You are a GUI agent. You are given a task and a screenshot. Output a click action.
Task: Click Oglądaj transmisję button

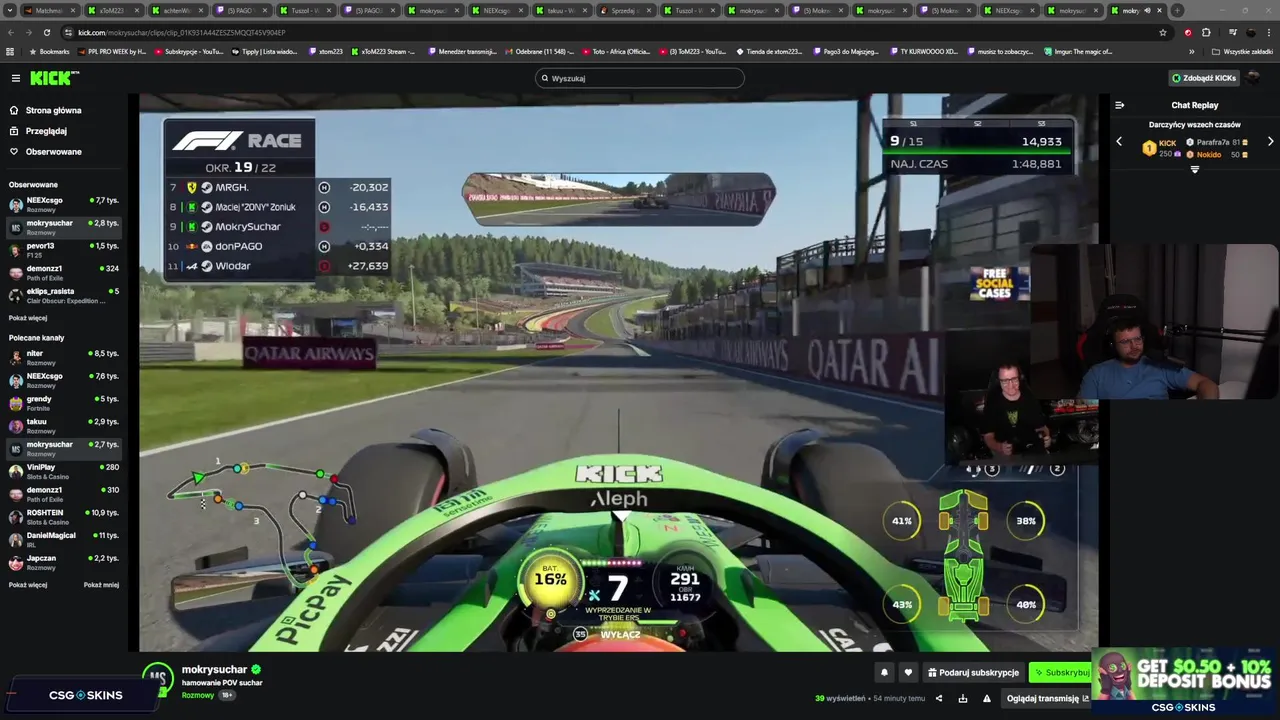1047,698
